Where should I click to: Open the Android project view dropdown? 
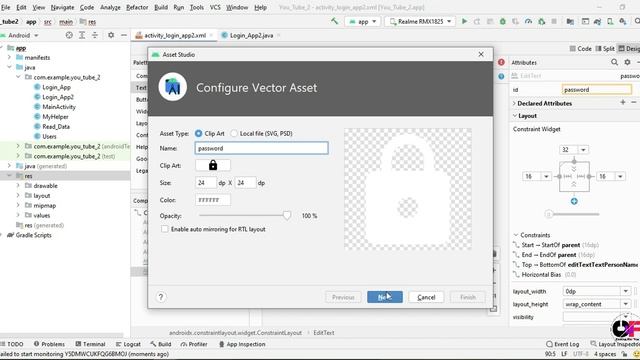point(20,36)
